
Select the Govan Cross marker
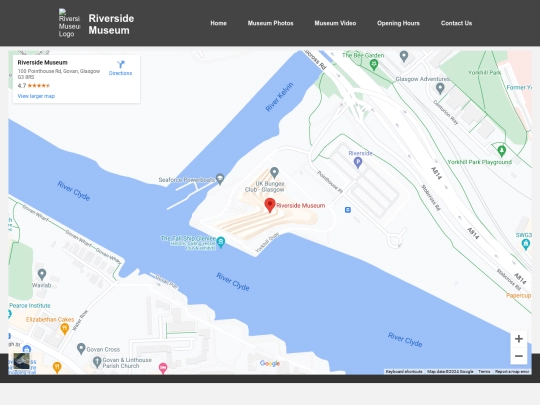[x=81, y=349]
